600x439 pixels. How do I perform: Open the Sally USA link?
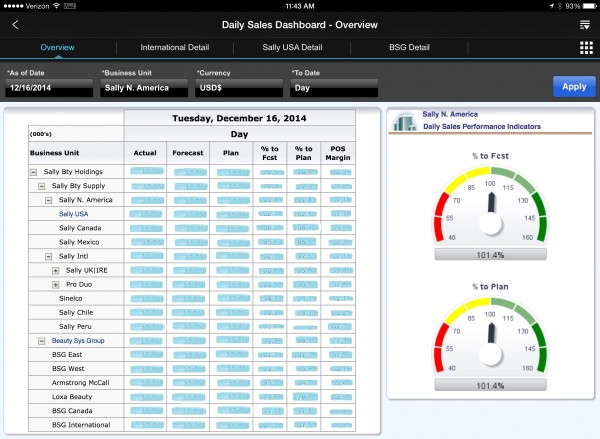pyautogui.click(x=73, y=214)
